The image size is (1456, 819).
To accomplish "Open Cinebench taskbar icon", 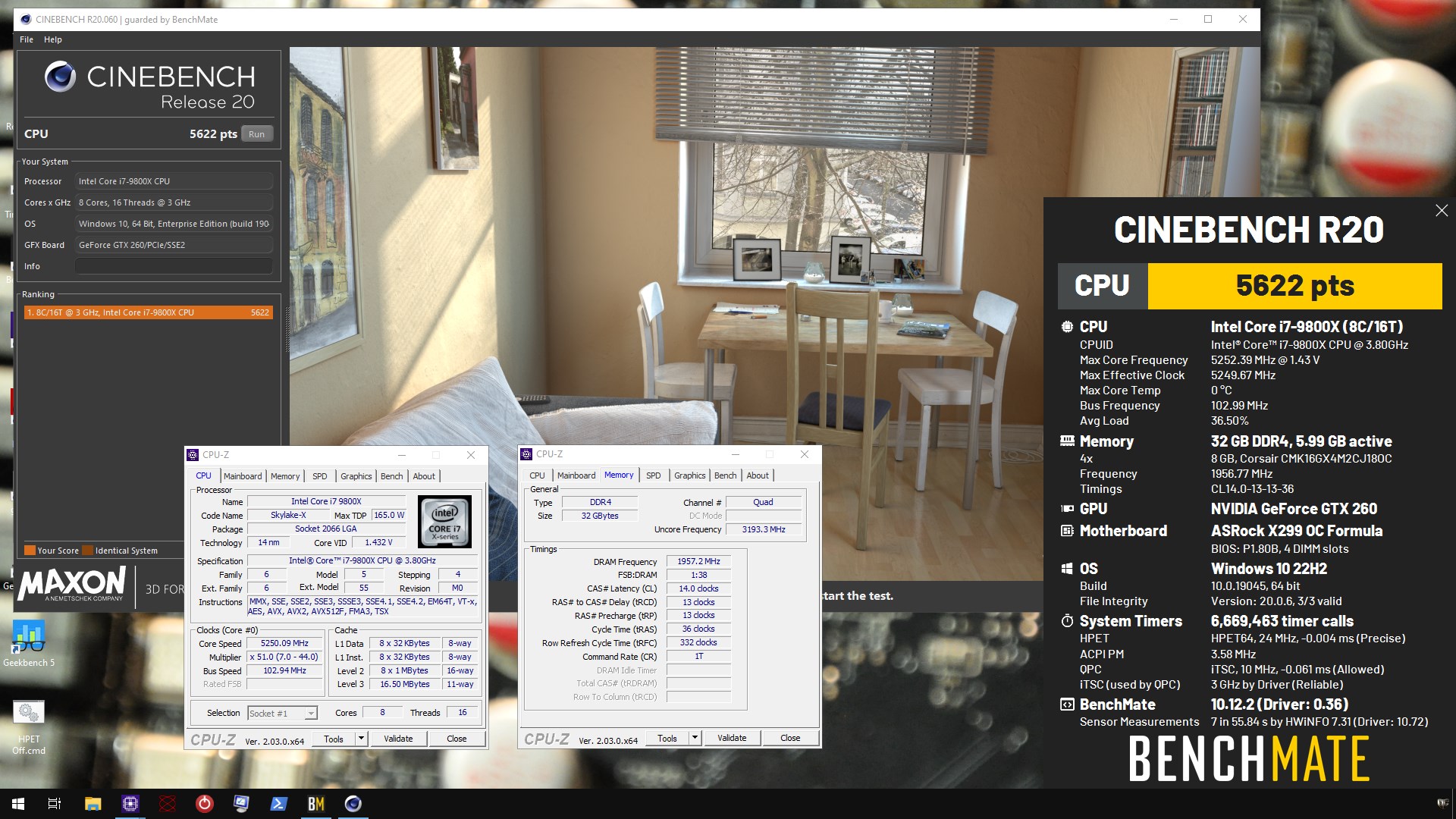I will coord(353,804).
